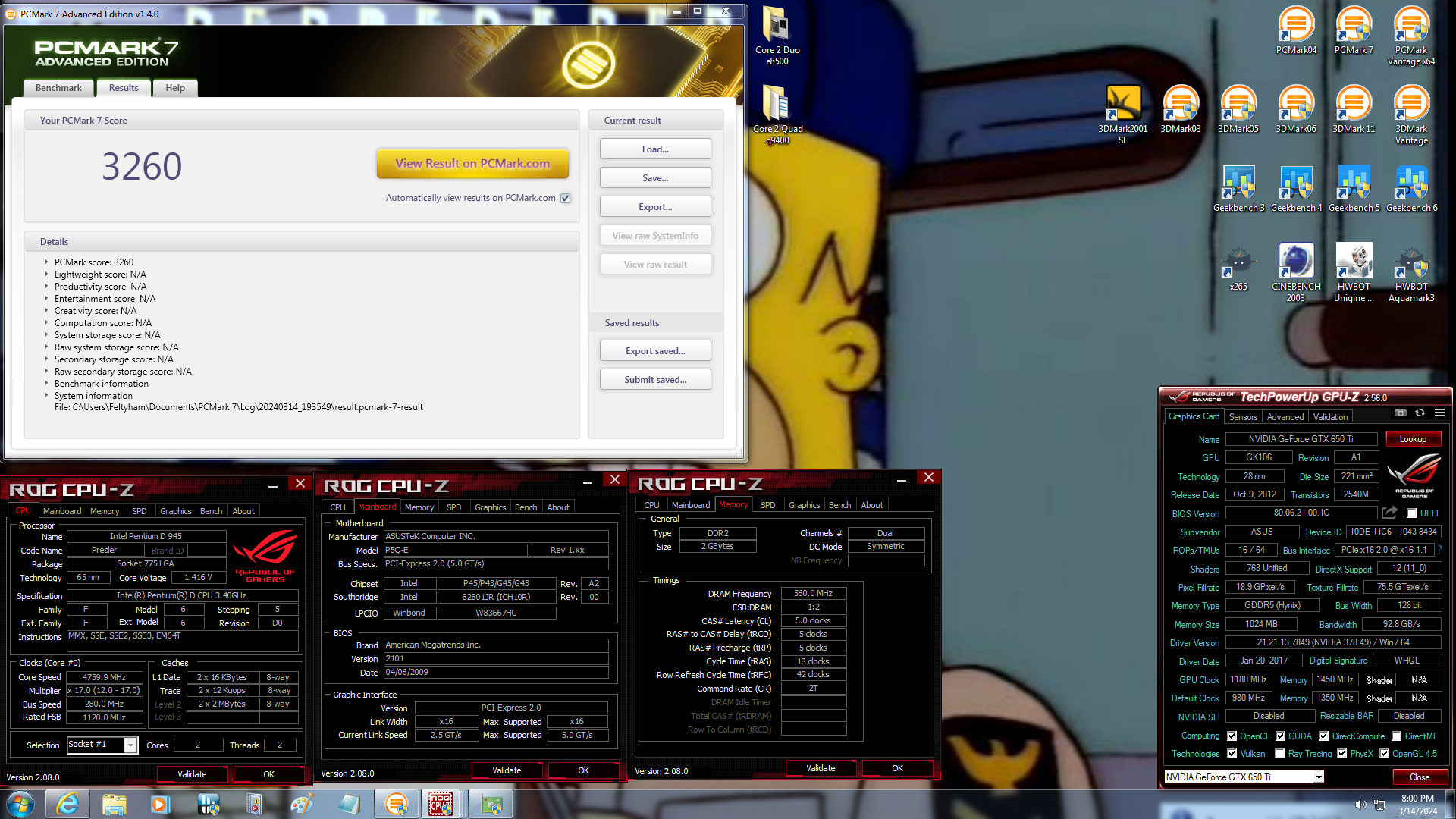Screen dimensions: 1456x819
Task: Expand the Productivity score detail row
Action: tap(46, 287)
